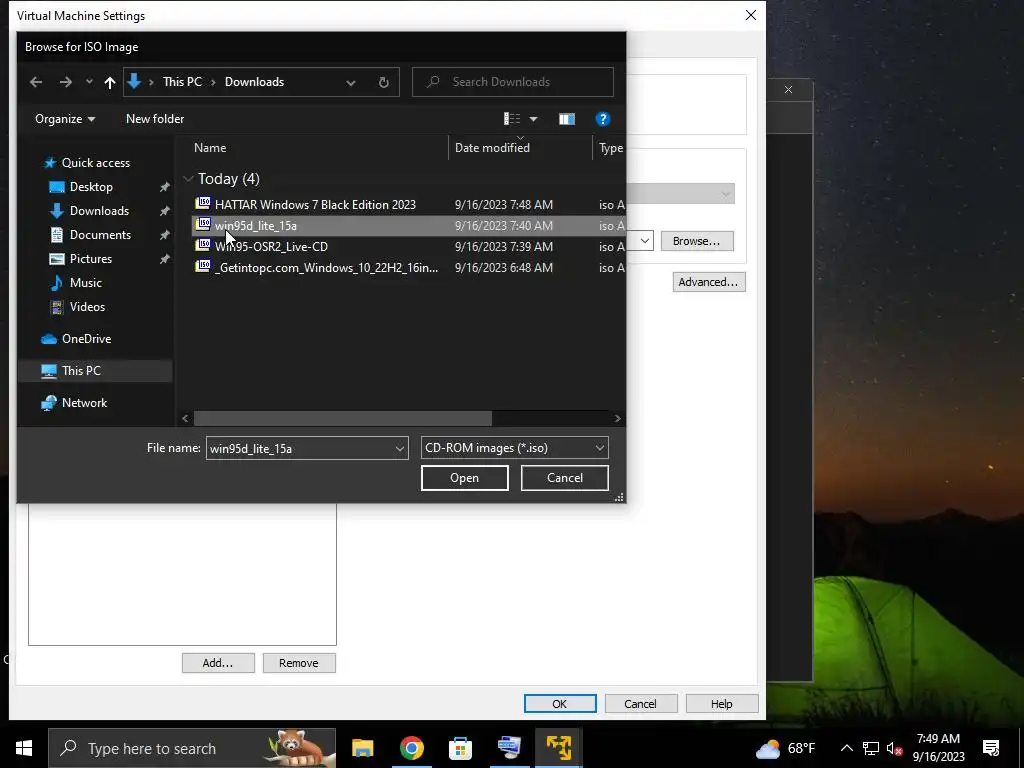Open recent locations chevron beside forward arrow

point(89,82)
